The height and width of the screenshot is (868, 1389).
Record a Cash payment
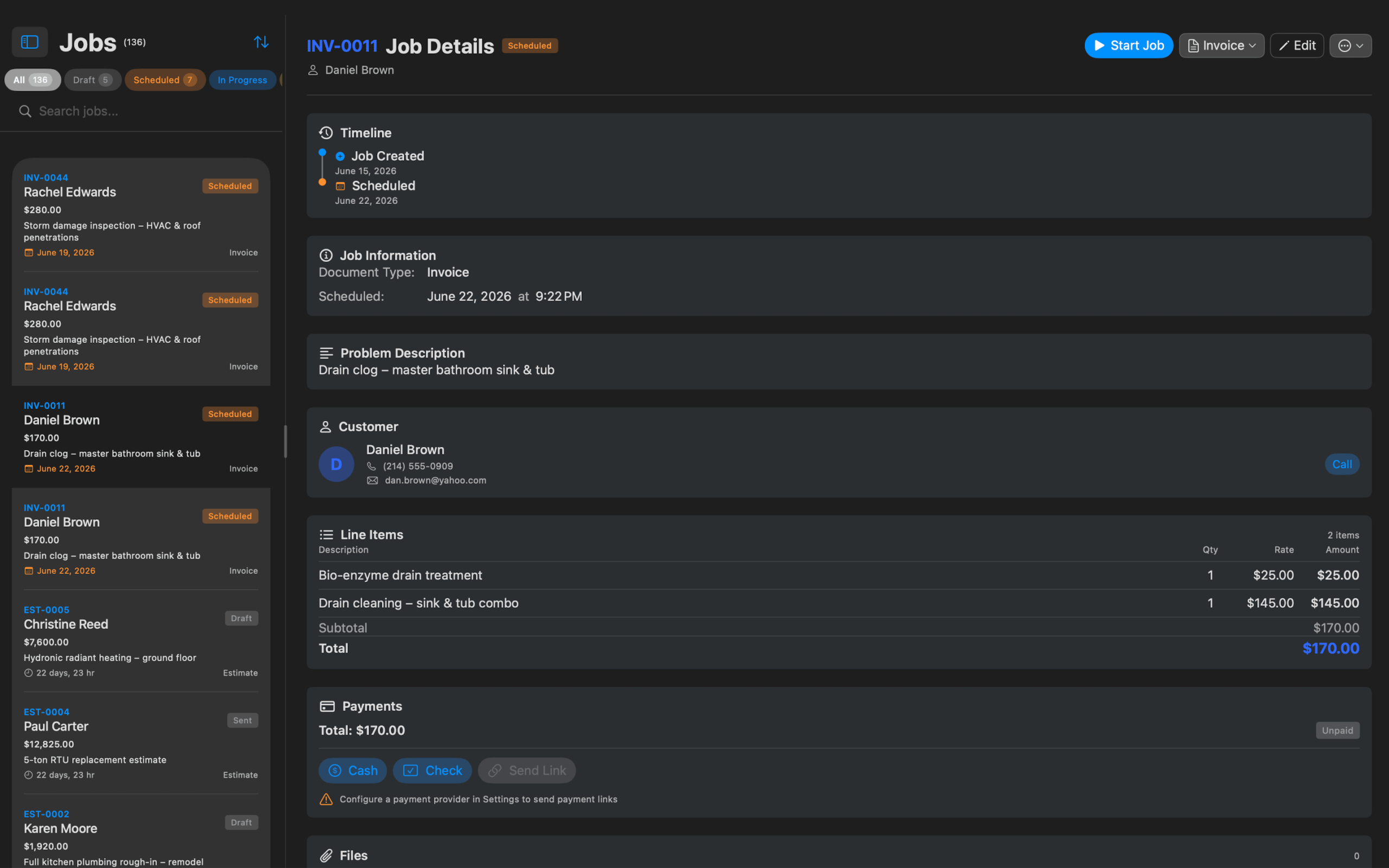tap(353, 770)
